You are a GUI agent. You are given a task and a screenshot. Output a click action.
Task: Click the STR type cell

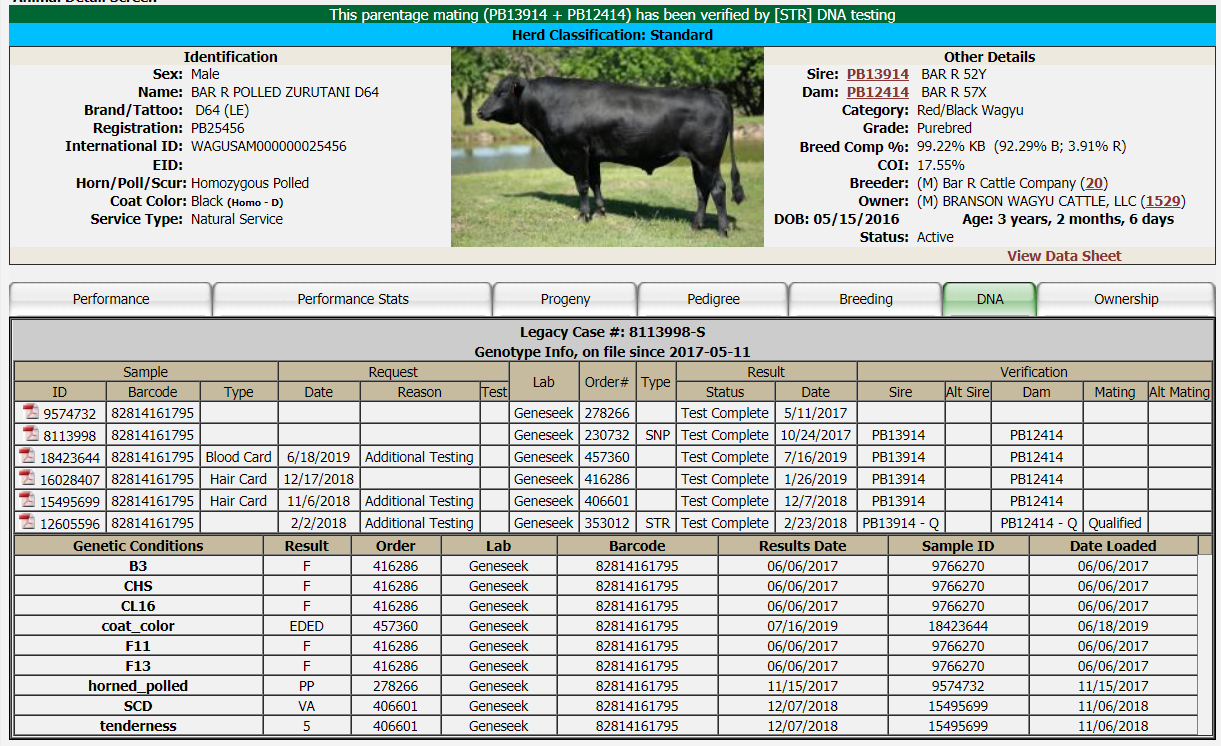point(656,523)
